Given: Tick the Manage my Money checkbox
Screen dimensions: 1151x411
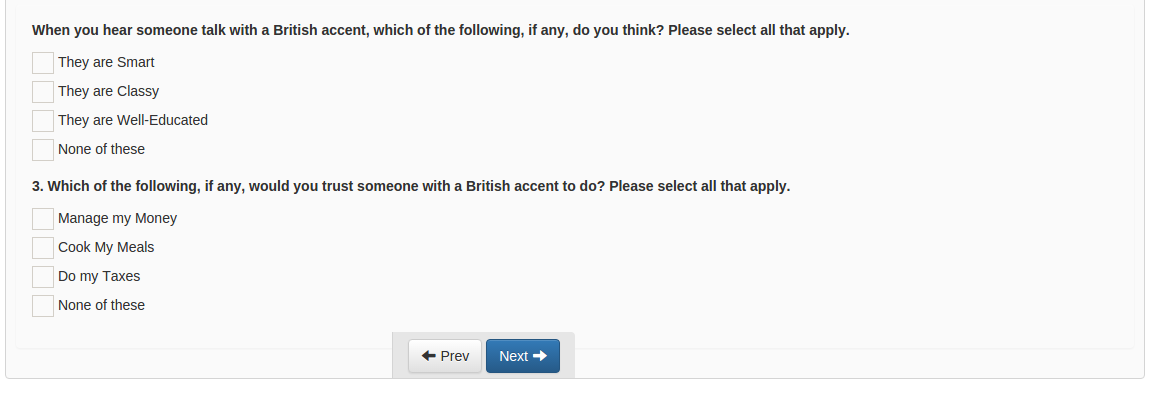Looking at the screenshot, I should [43, 219].
